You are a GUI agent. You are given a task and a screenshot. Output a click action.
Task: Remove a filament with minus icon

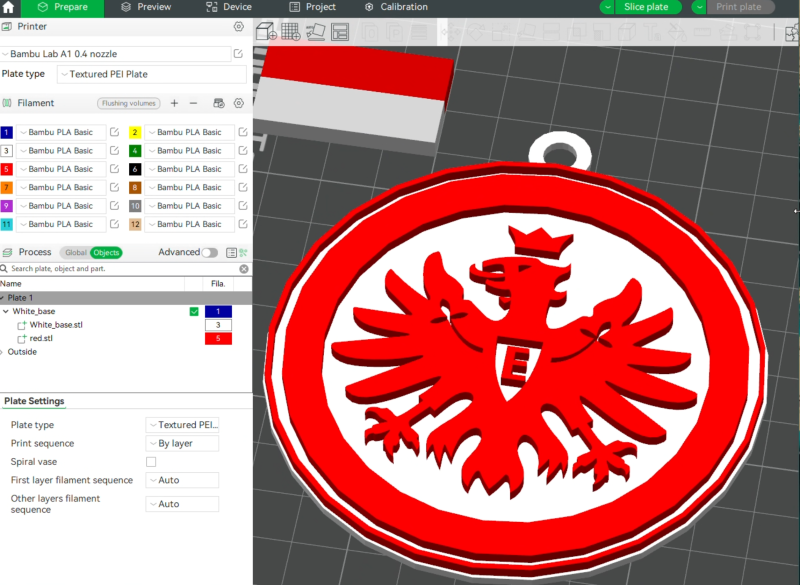pos(193,103)
